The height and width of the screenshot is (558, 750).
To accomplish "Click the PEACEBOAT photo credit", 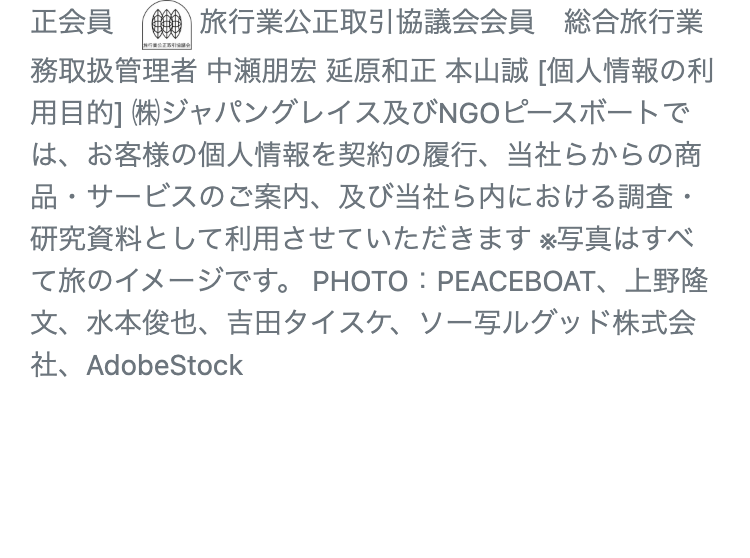I will click(x=515, y=282).
